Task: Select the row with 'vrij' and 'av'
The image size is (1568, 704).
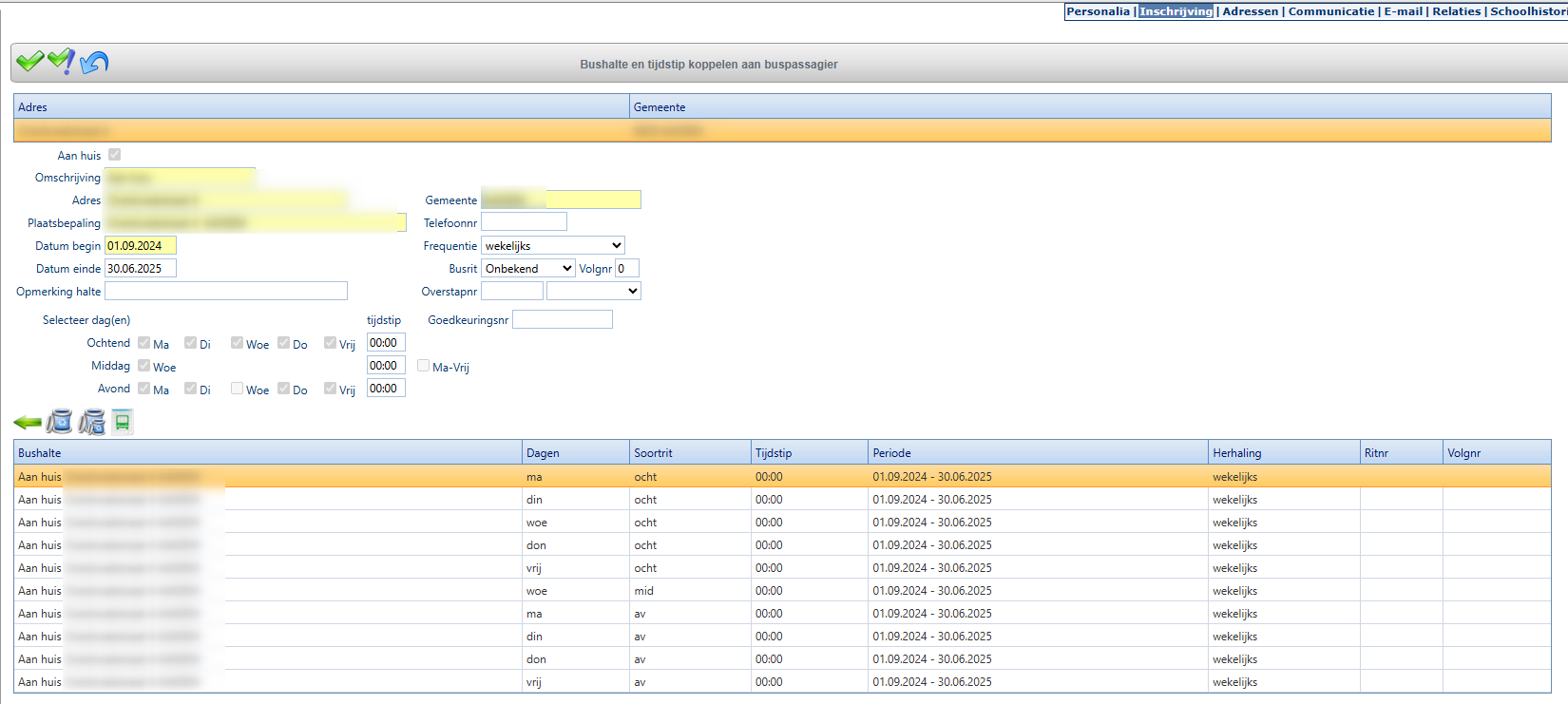Action: (x=782, y=681)
